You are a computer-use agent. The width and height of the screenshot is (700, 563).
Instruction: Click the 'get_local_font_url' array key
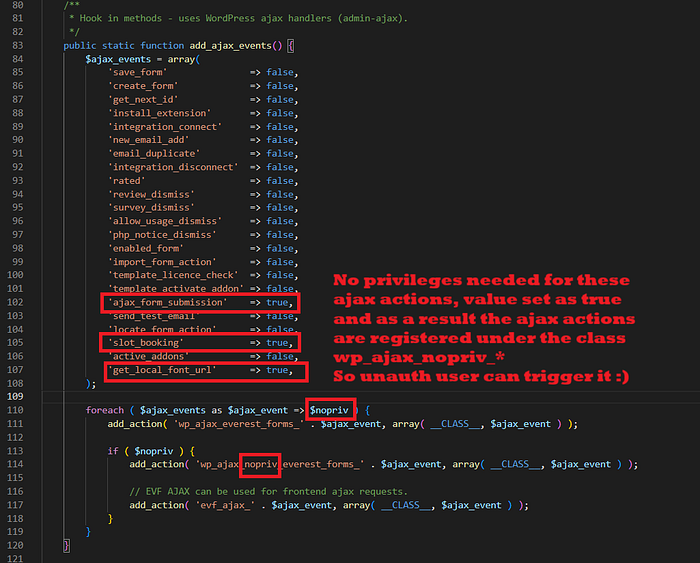pyautogui.click(x=162, y=370)
